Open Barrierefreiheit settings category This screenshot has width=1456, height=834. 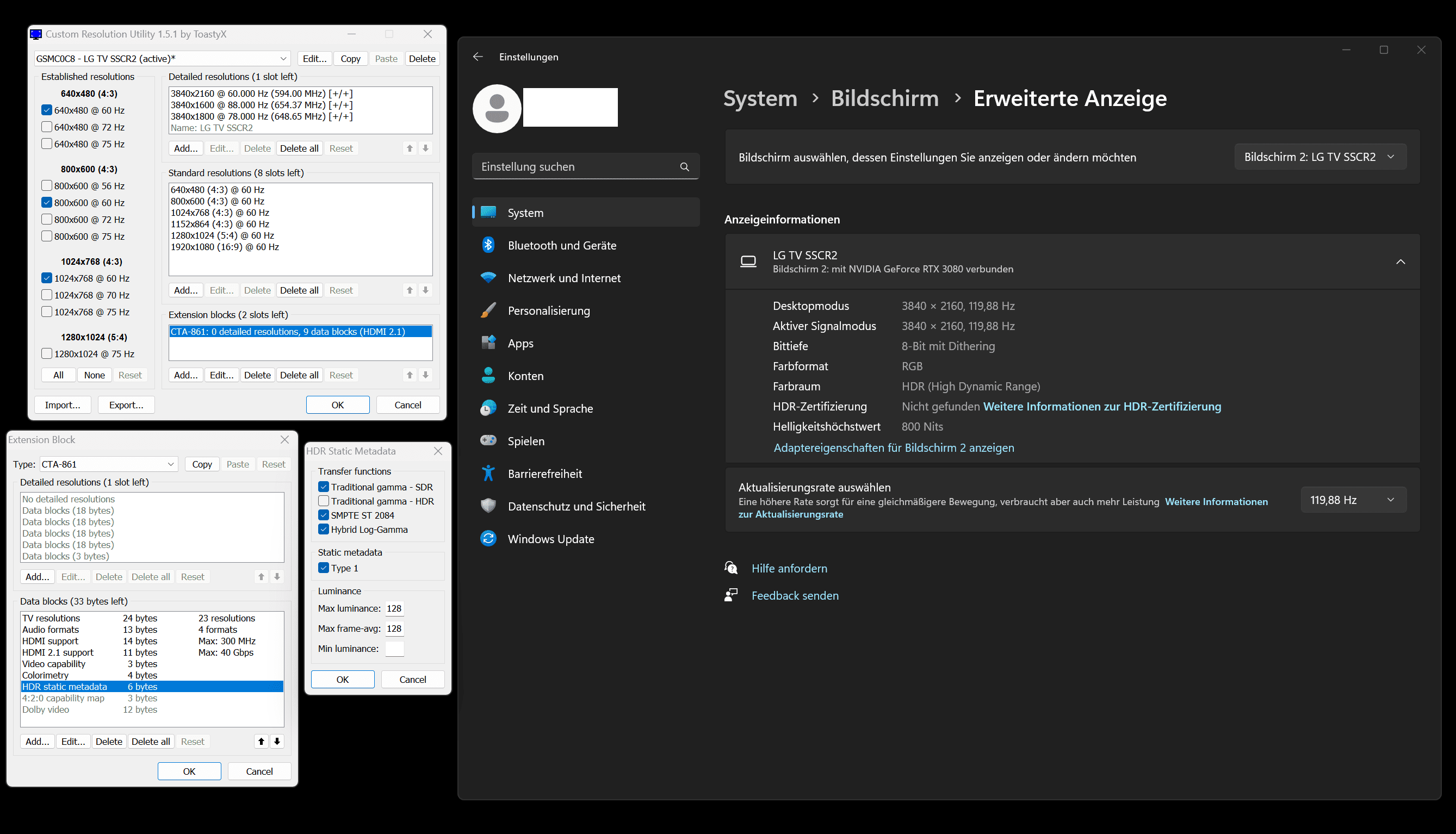pos(586,474)
